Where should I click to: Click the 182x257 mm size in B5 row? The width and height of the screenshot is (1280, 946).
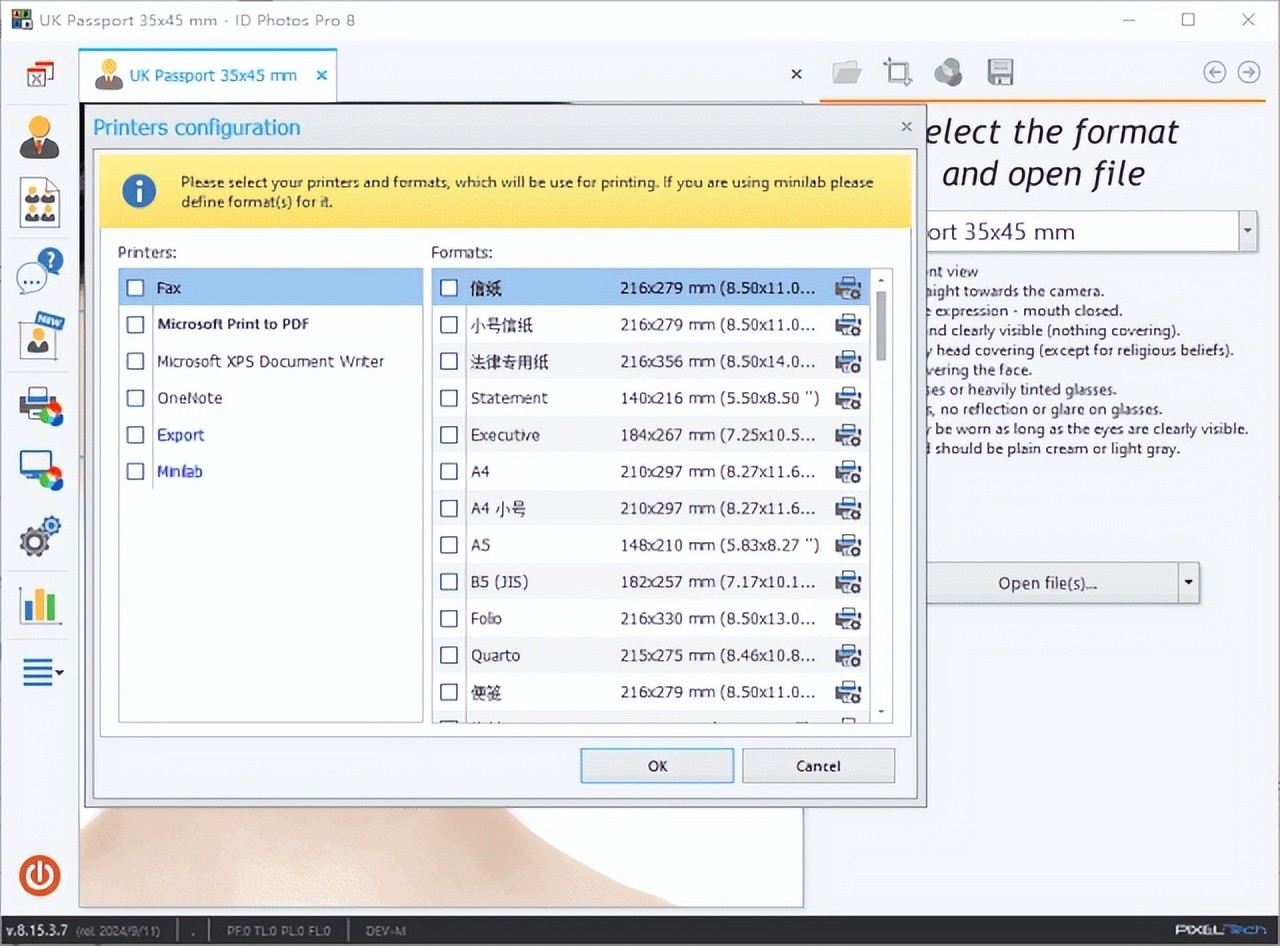[x=717, y=582]
